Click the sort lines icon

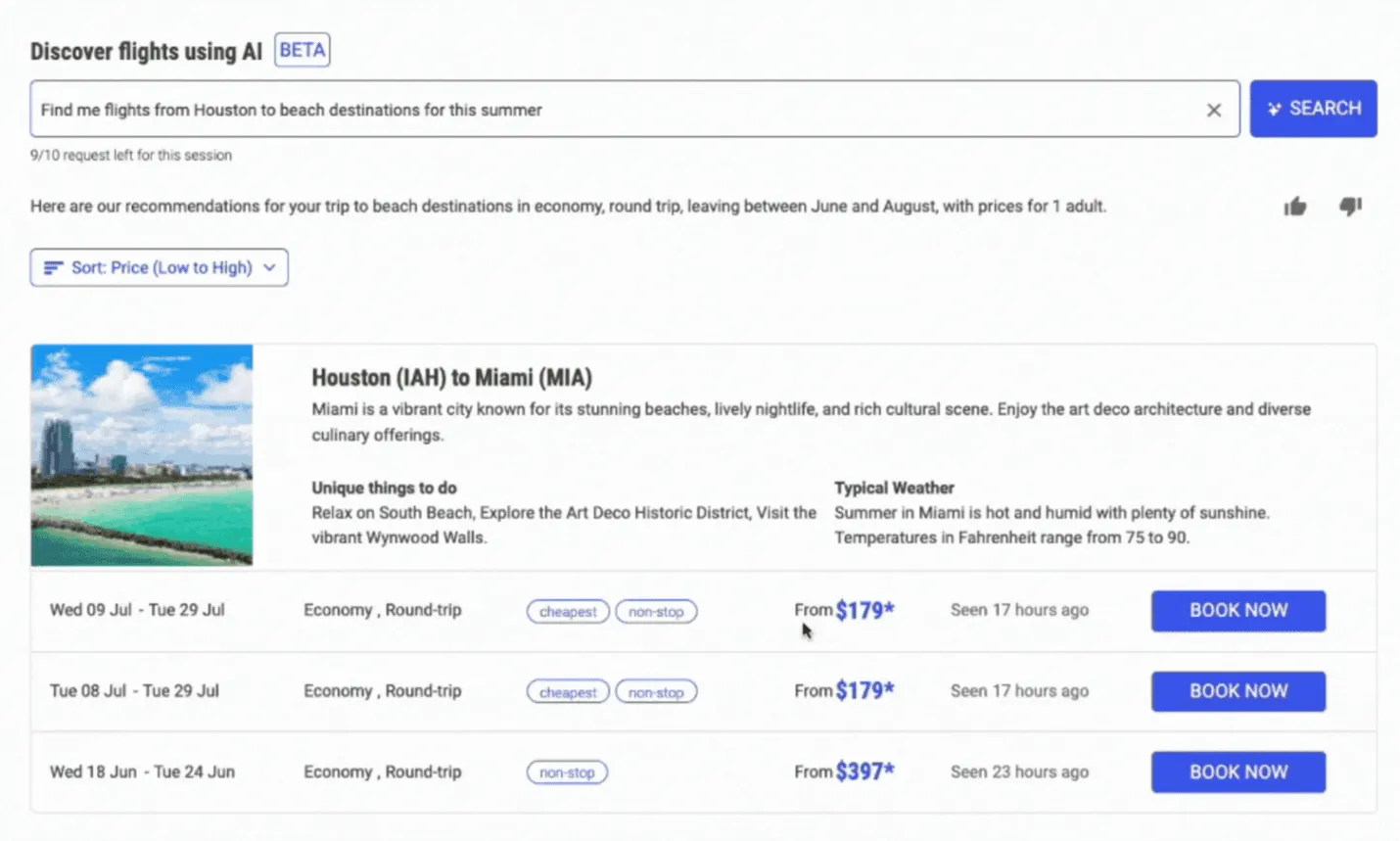(53, 268)
